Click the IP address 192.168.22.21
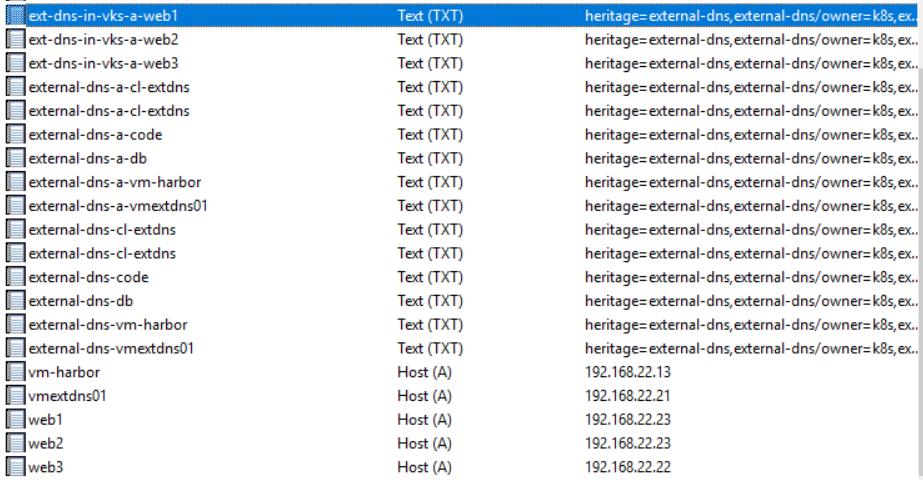Viewport: 923px width, 480px height. click(627, 396)
